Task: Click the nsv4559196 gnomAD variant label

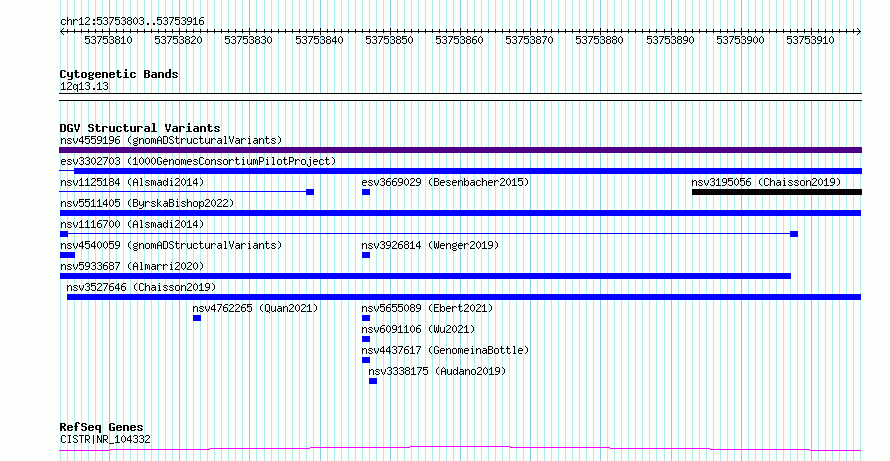Action: 171,140
